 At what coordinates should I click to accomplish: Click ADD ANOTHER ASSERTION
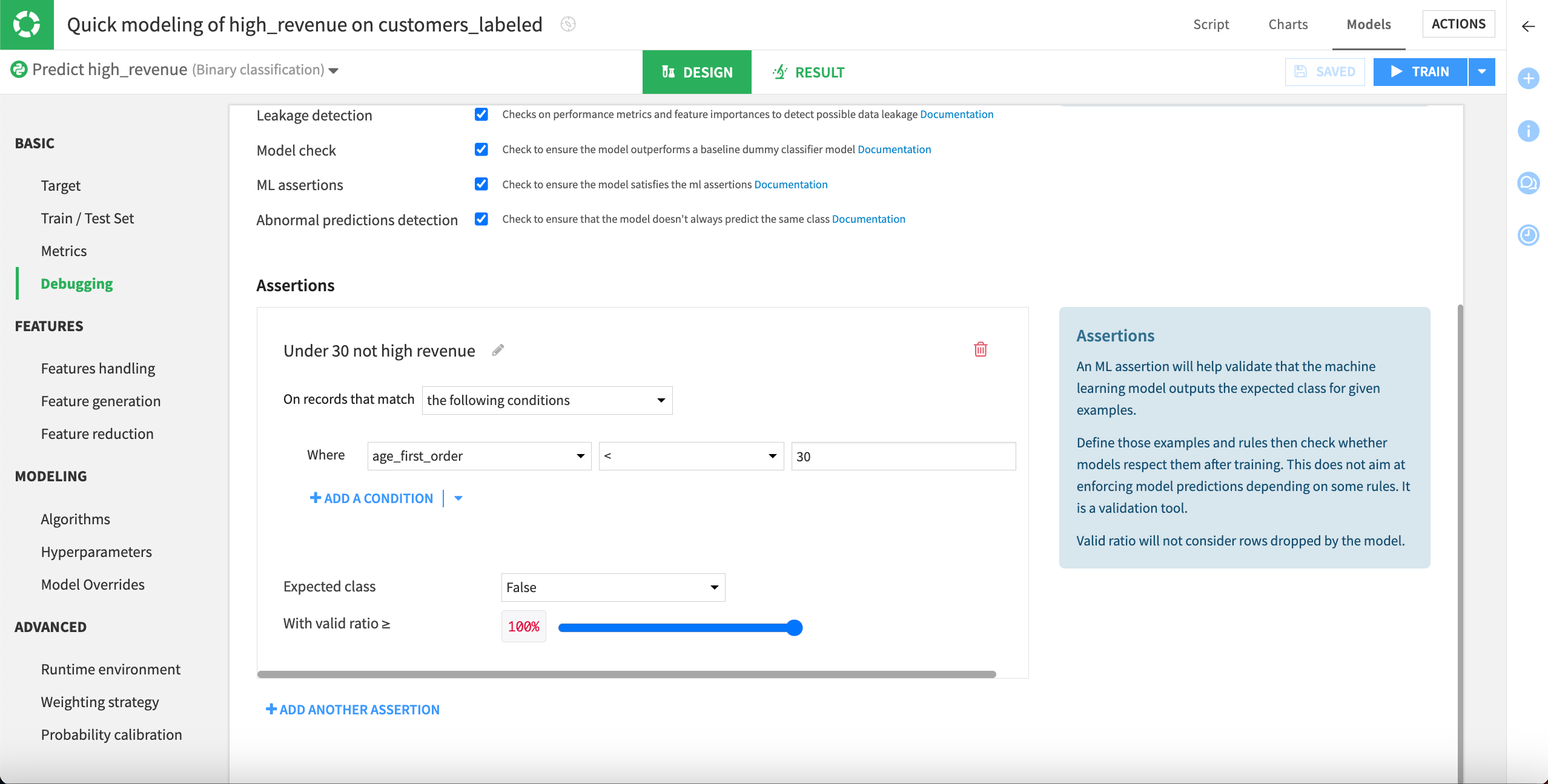[x=353, y=710]
